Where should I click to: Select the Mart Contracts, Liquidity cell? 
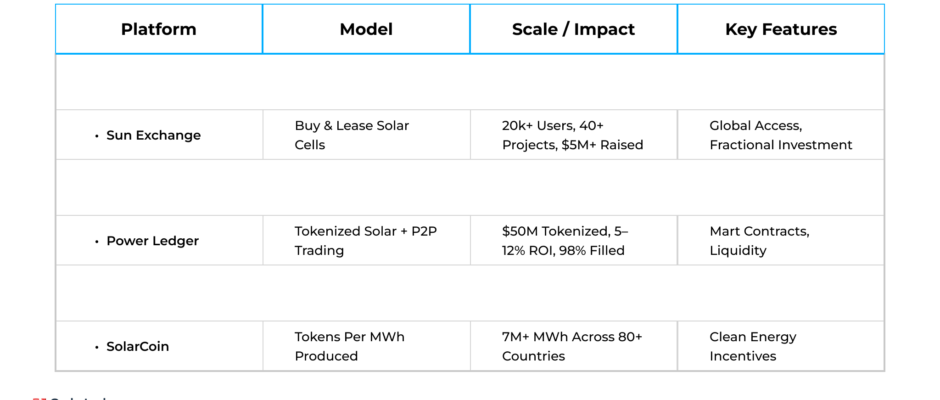(x=781, y=240)
